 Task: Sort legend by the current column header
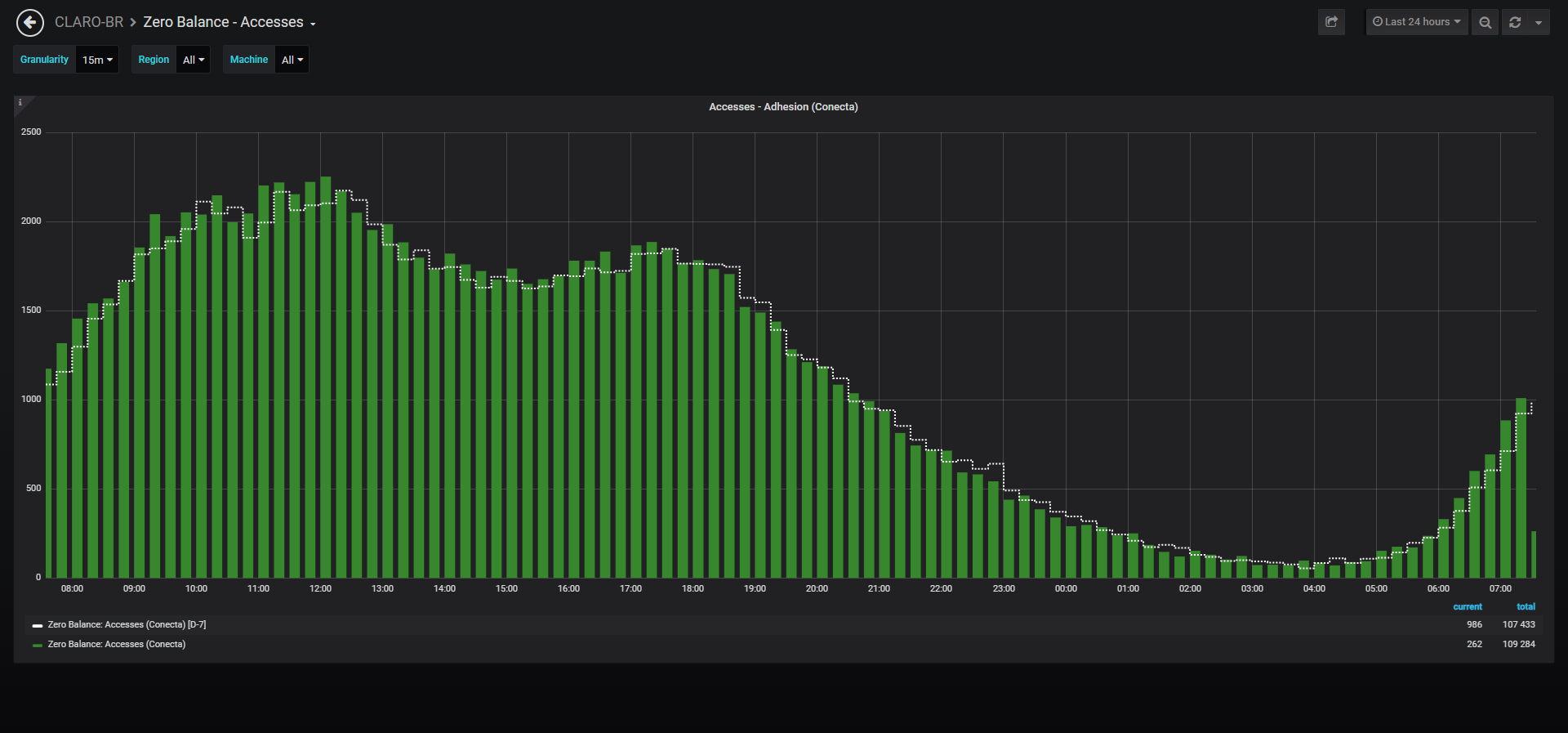pyautogui.click(x=1468, y=606)
